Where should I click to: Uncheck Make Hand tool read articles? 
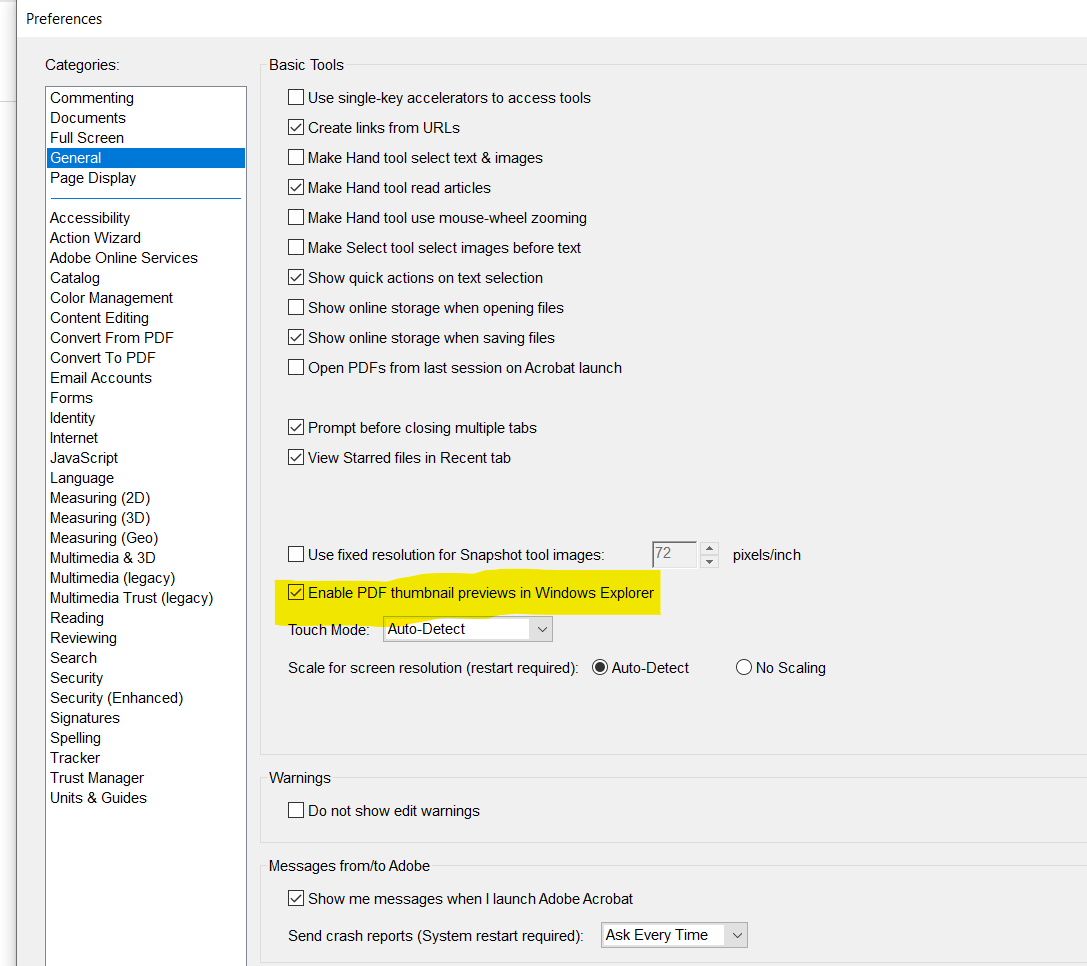coord(296,187)
